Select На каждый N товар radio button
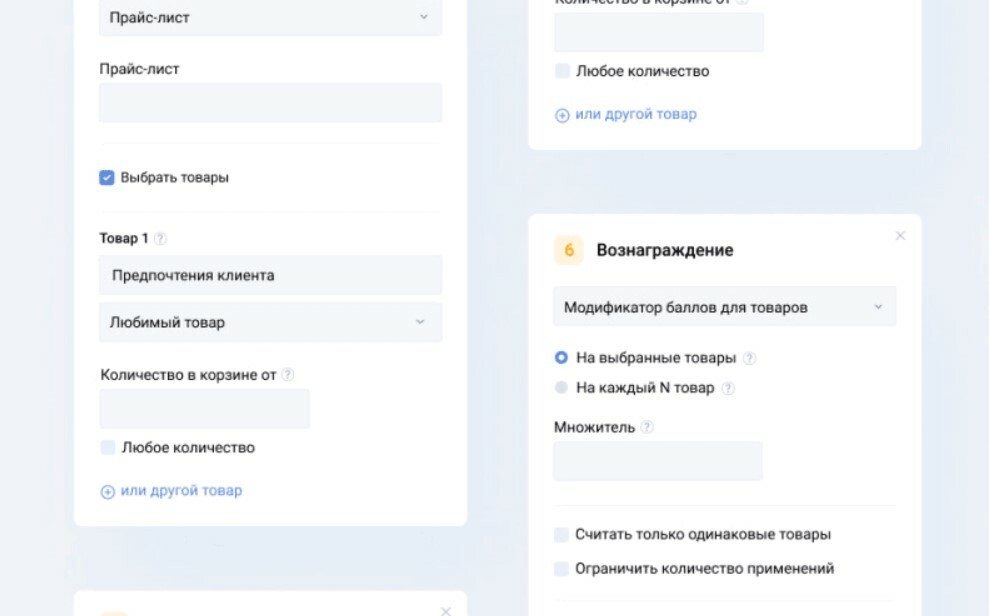Screen dimensions: 989x616 (x=561, y=388)
